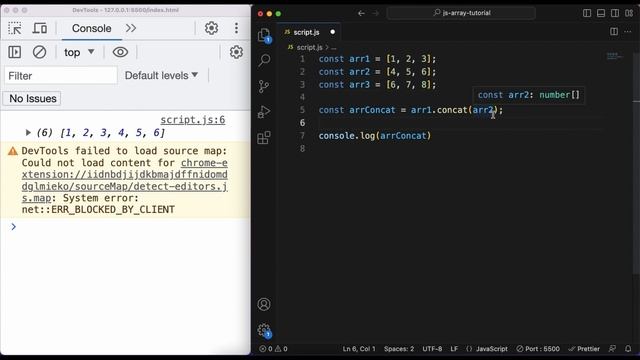Switch to the Console tab in DevTools
Screen dimensions: 640x360
(x=91, y=28)
